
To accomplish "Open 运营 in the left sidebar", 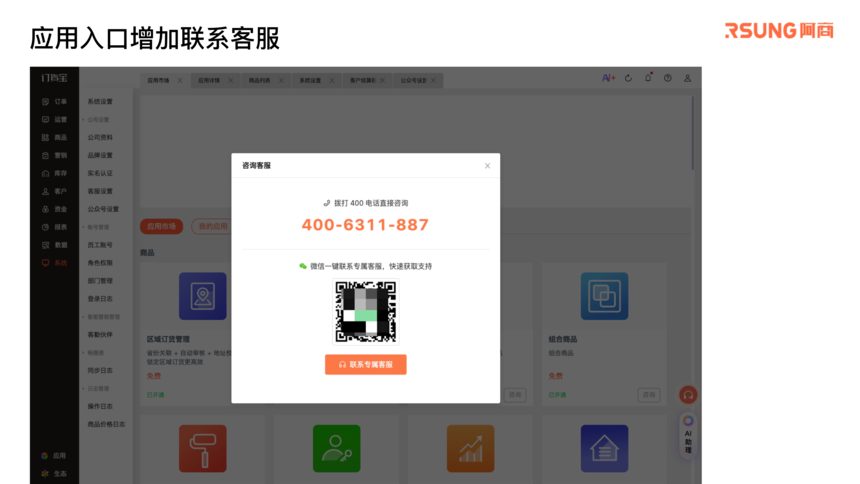I will coord(54,120).
